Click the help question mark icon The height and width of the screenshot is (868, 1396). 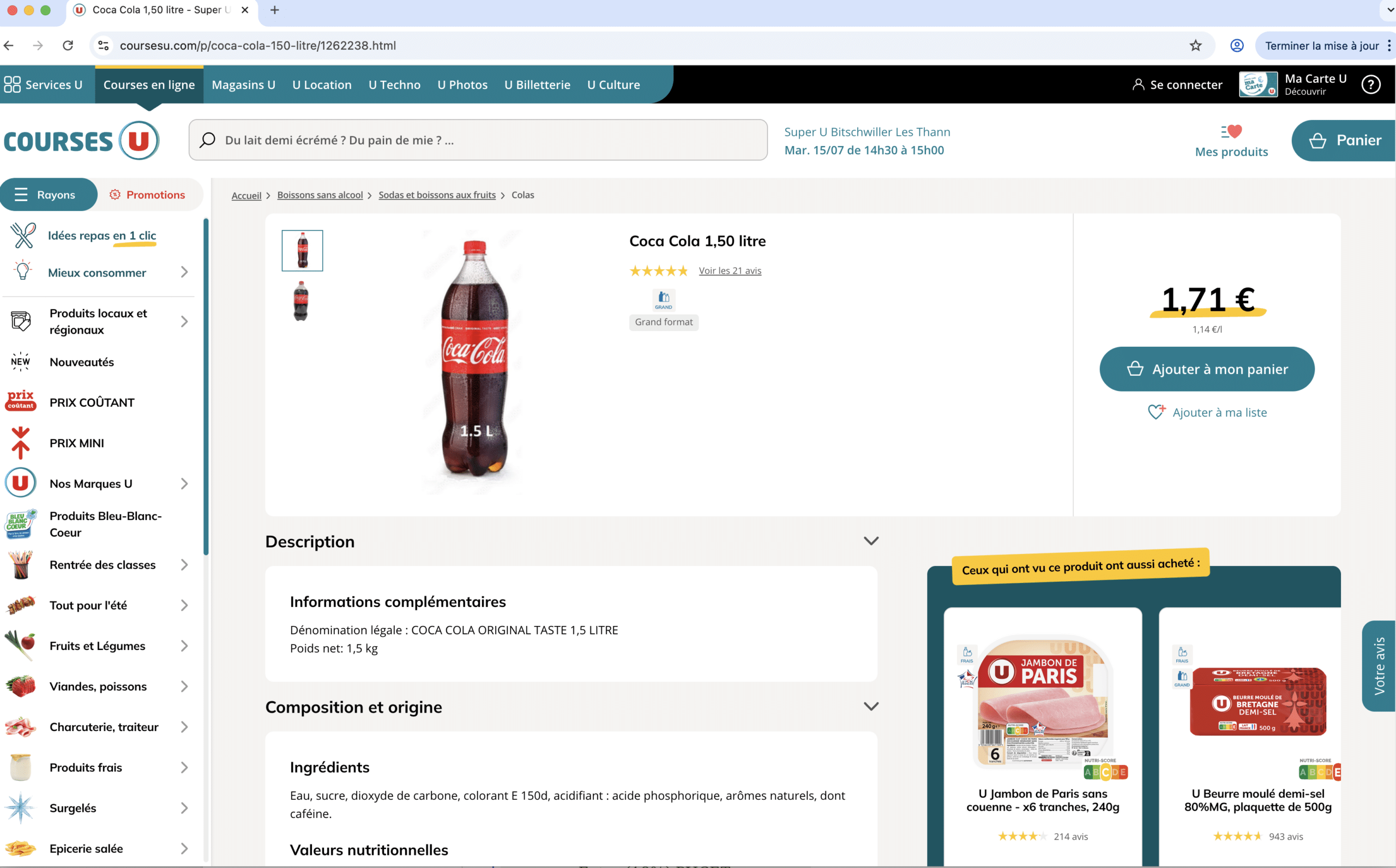pos(1371,85)
